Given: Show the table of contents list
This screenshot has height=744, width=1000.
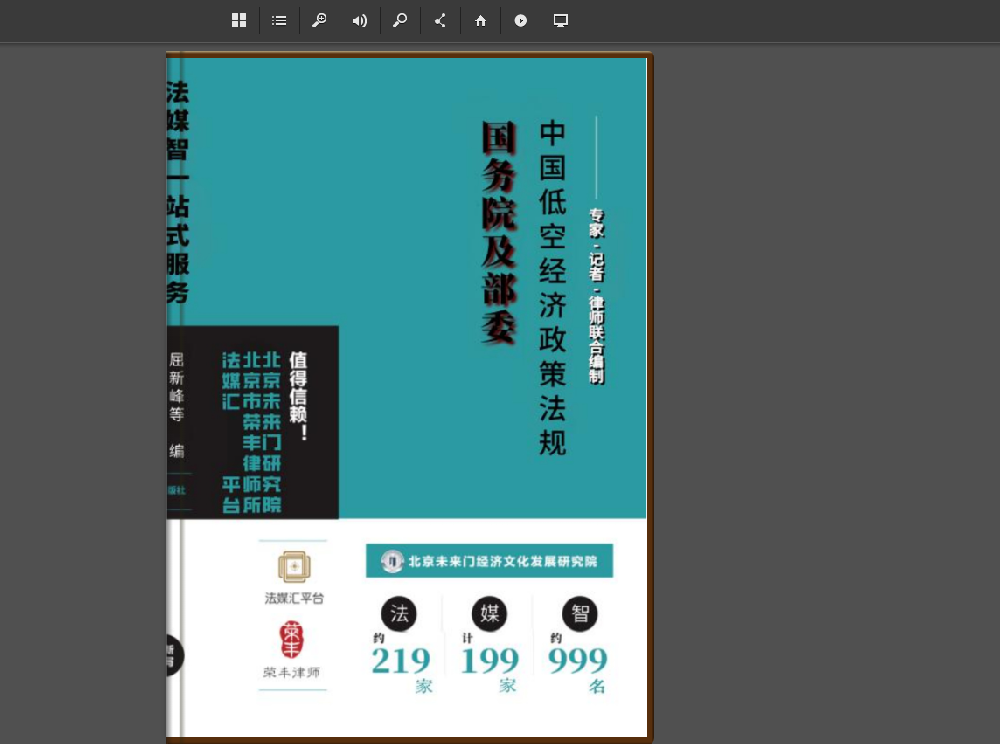Looking at the screenshot, I should click(279, 21).
